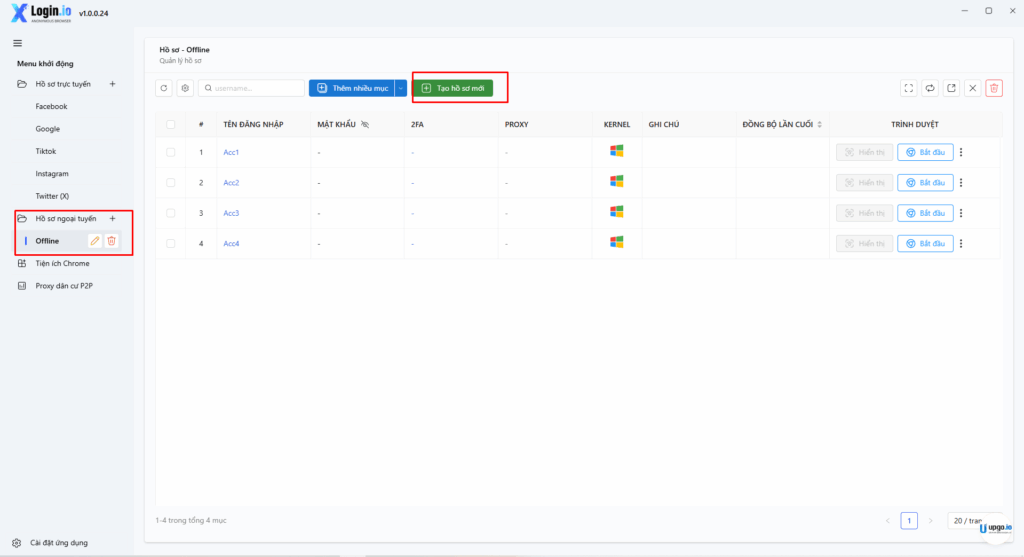Toggle the hamburger menu icon
The image size is (1024, 557).
tap(17, 43)
